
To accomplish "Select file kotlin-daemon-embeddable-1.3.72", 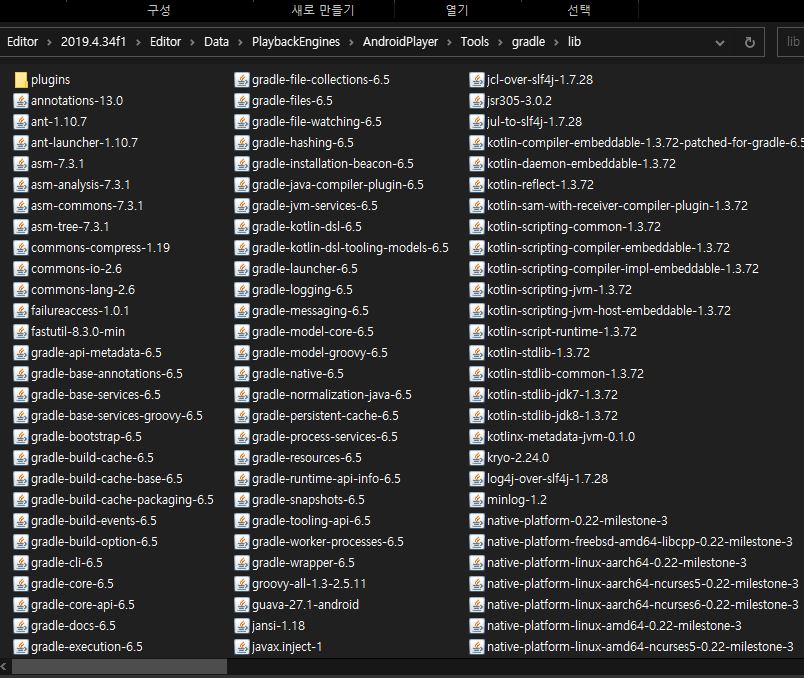I will click(573, 164).
